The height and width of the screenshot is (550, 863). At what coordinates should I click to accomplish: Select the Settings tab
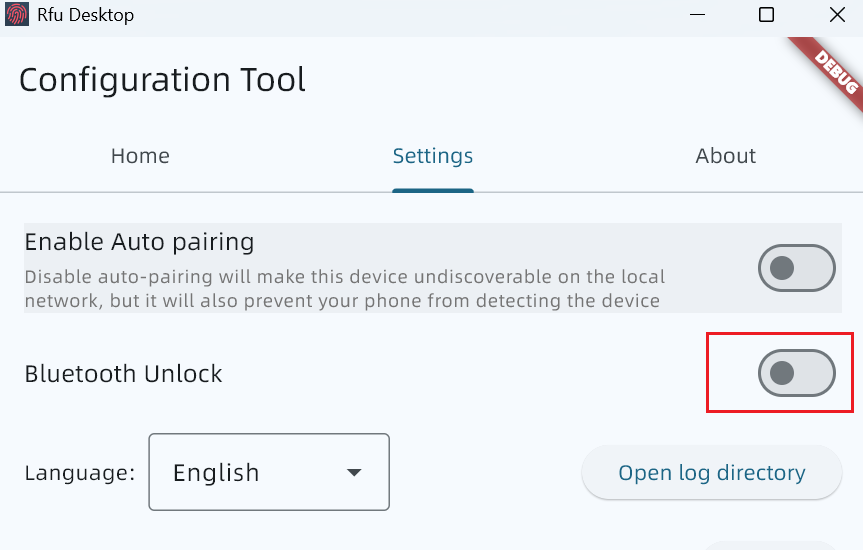click(433, 156)
